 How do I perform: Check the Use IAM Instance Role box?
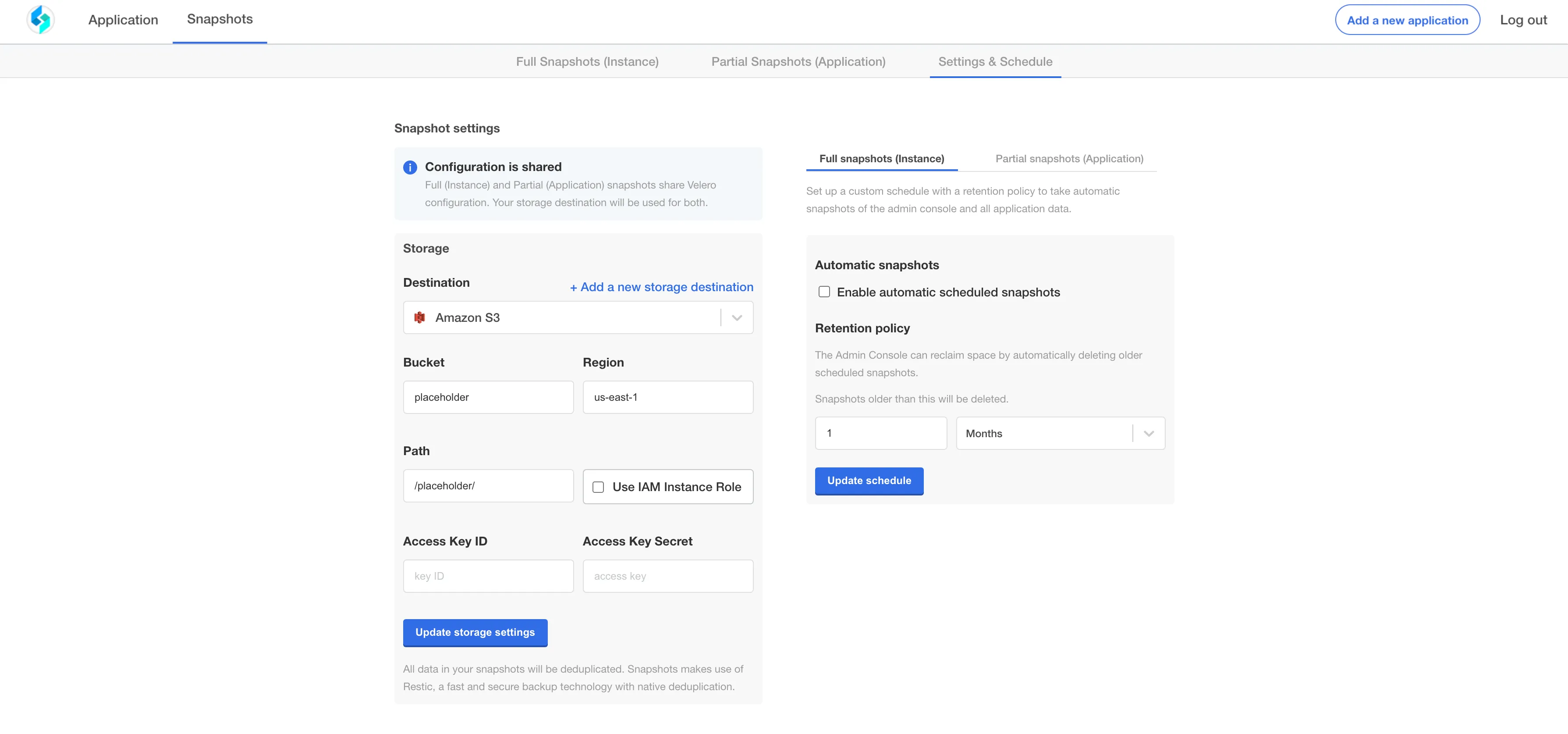pos(598,487)
